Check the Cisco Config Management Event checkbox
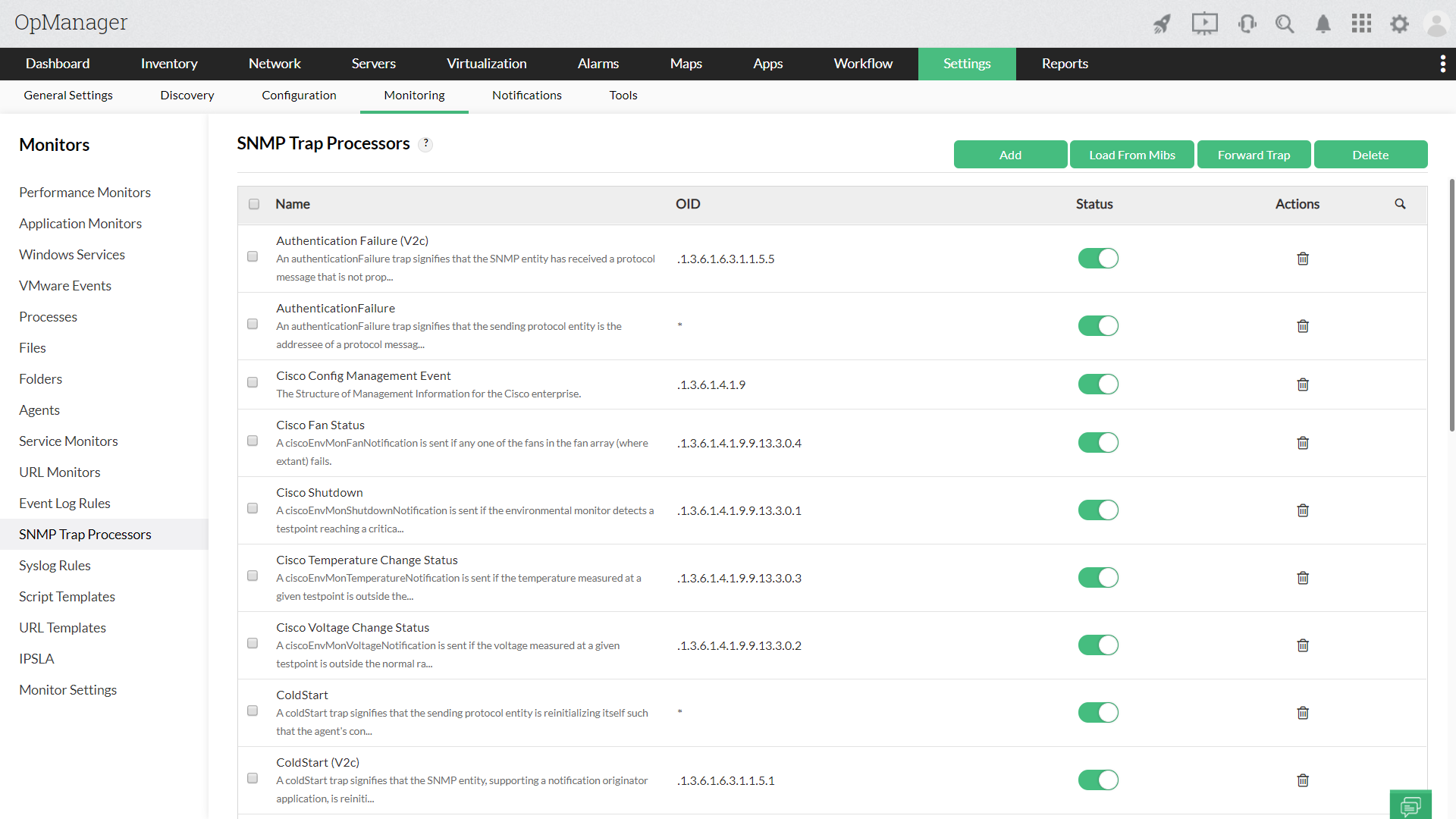This screenshot has height=819, width=1456. (x=253, y=383)
